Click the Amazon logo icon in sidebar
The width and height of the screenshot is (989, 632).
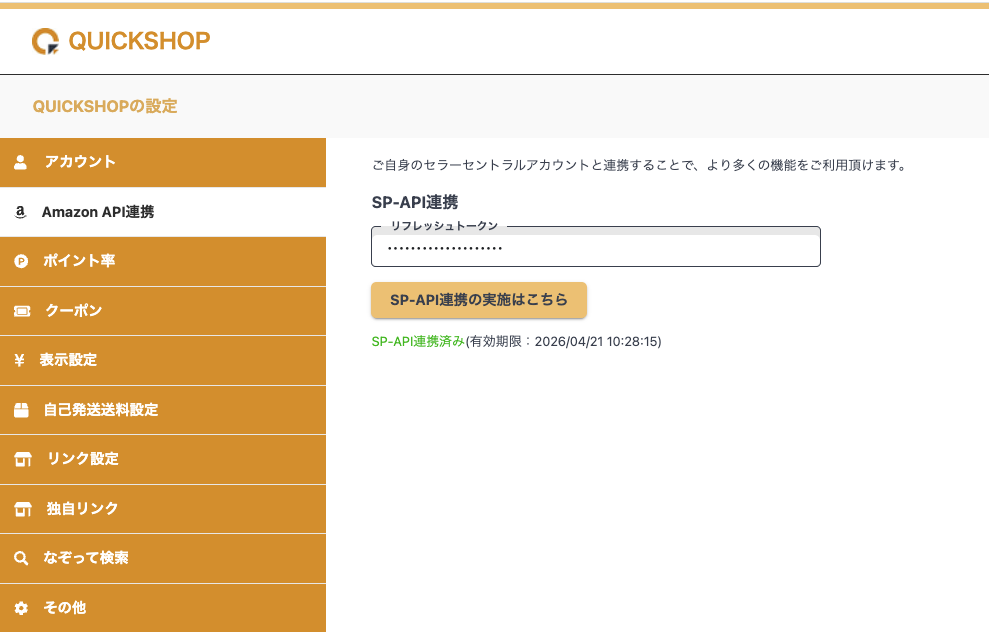tap(20, 212)
